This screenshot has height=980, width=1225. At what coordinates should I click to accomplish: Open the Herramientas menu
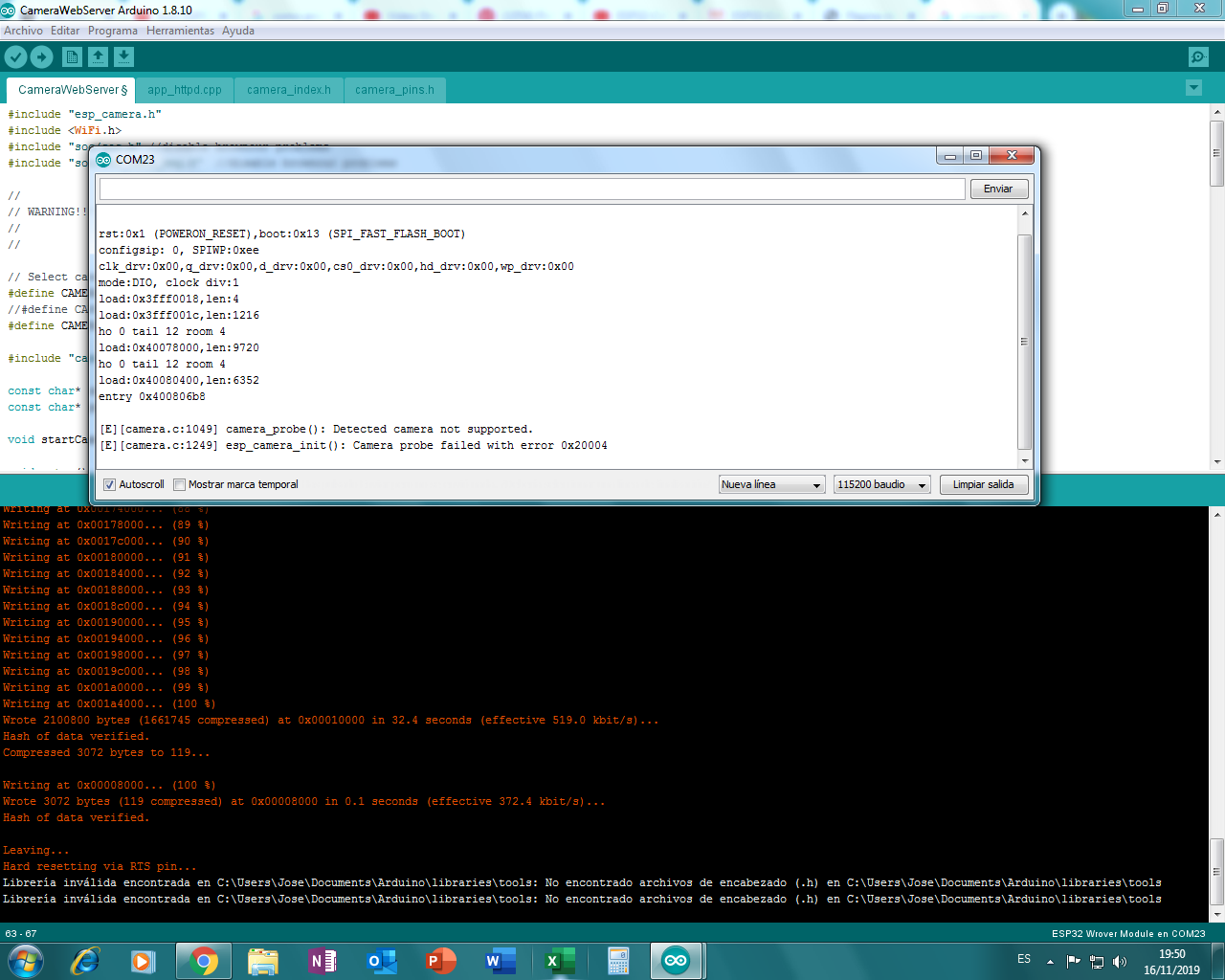[x=180, y=31]
